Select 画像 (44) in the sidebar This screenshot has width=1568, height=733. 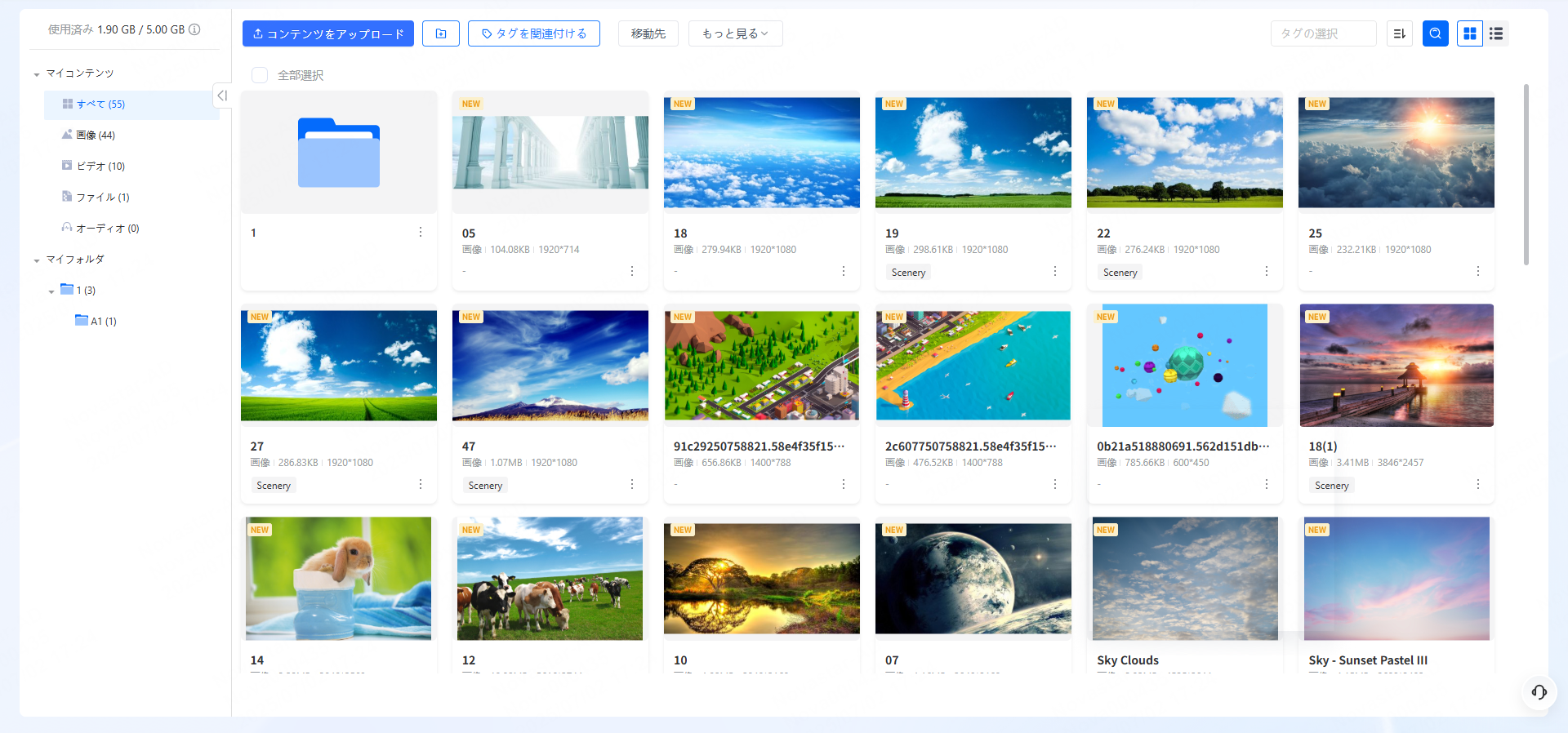96,135
